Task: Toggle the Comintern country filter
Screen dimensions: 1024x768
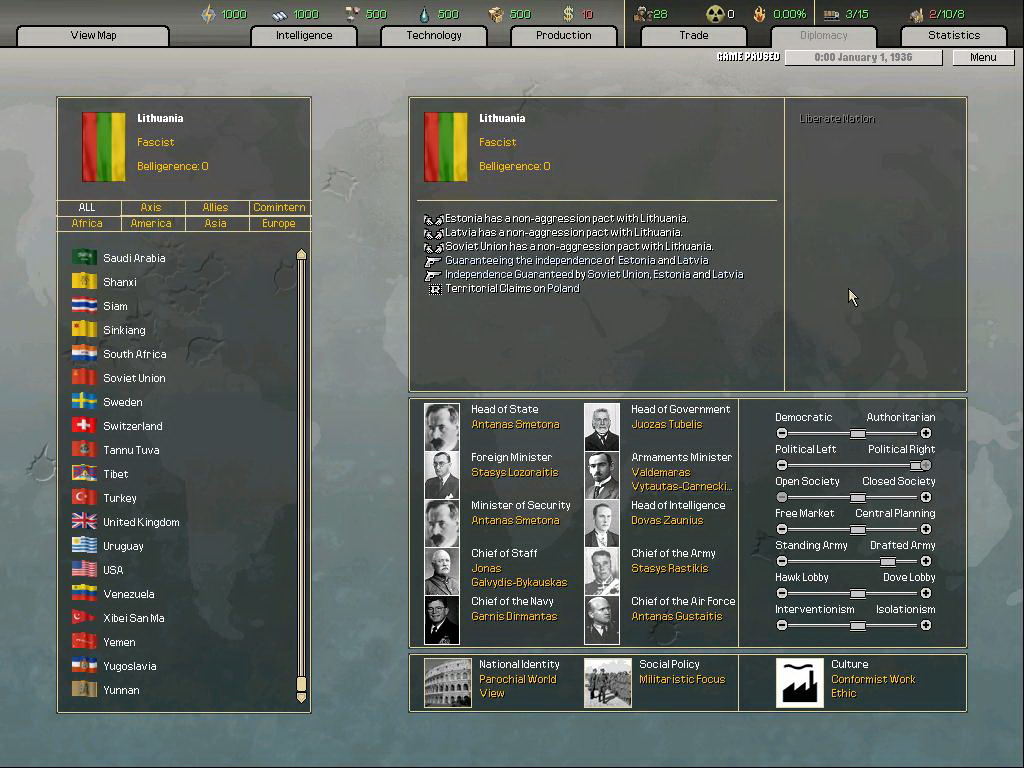Action: pyautogui.click(x=279, y=208)
